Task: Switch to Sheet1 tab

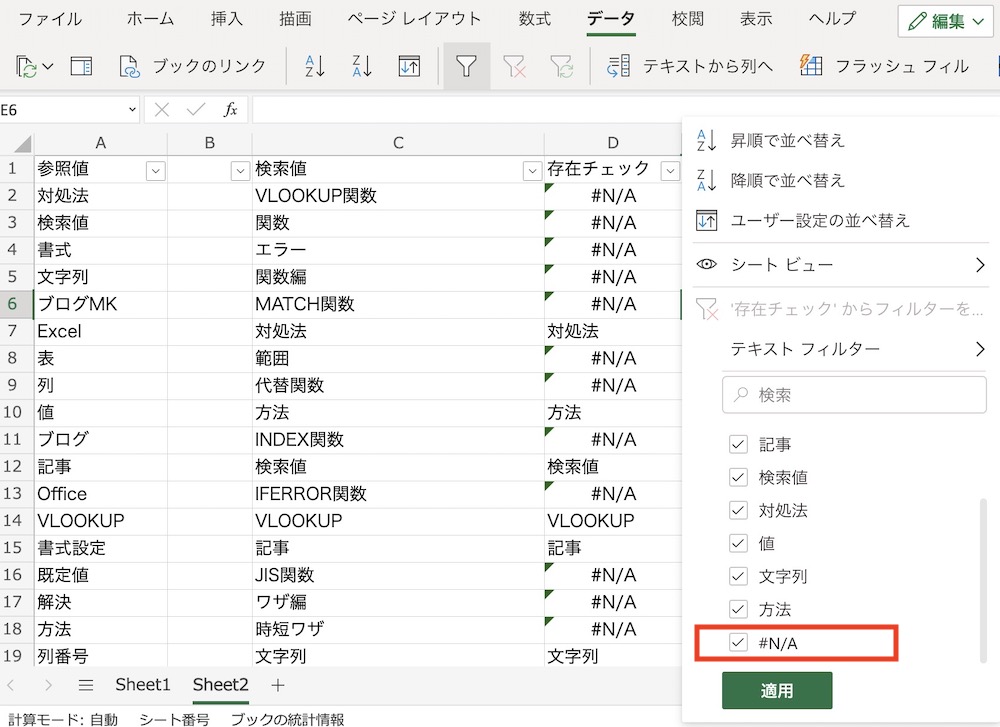Action: [143, 685]
